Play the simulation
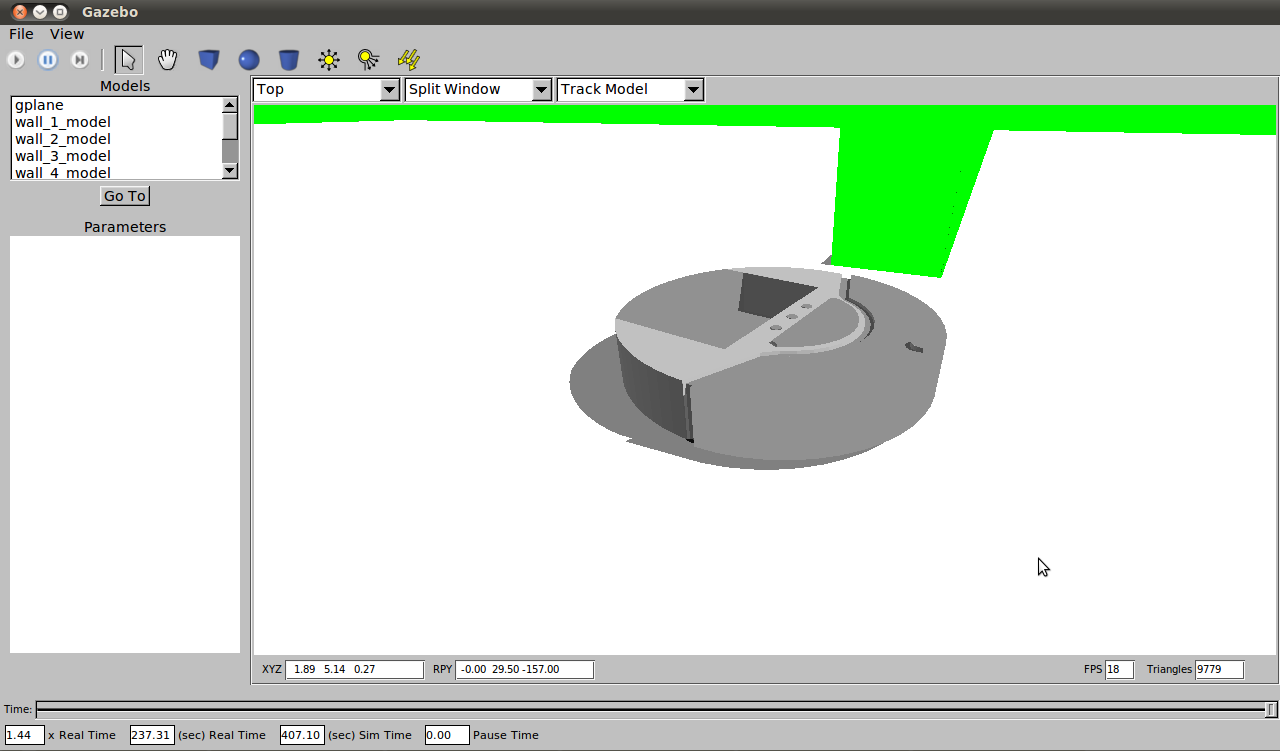Viewport: 1280px width, 751px height. tap(16, 59)
